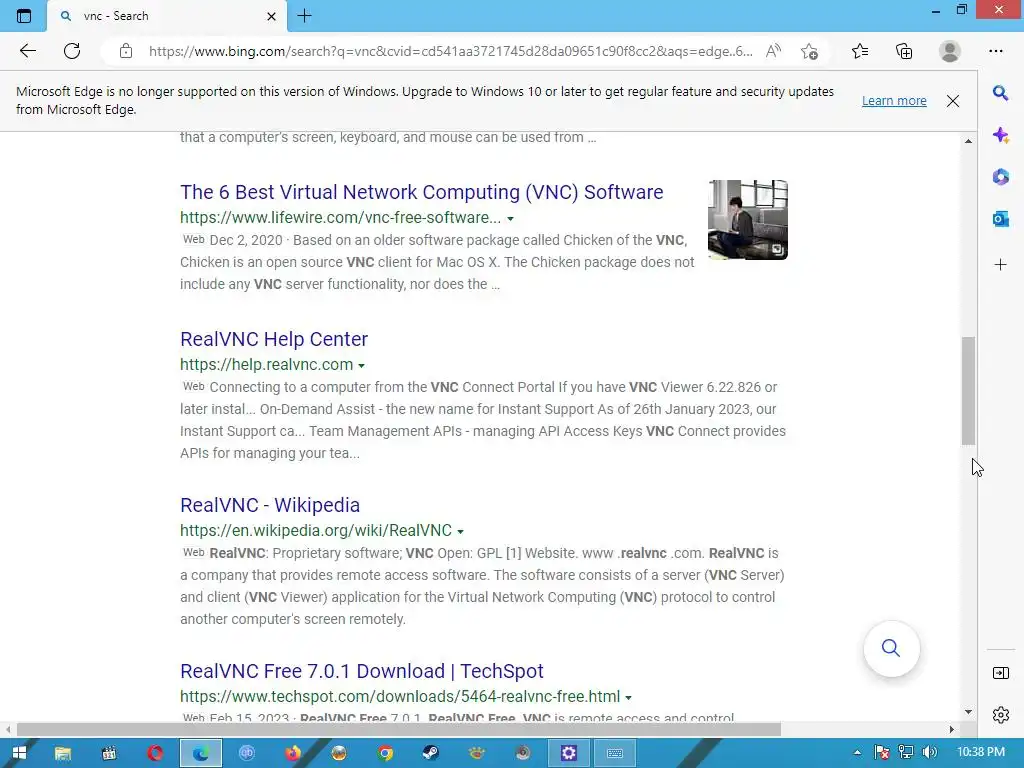Open the Read aloud icon in the address bar
Screen dimensions: 1024x768
[x=773, y=51]
